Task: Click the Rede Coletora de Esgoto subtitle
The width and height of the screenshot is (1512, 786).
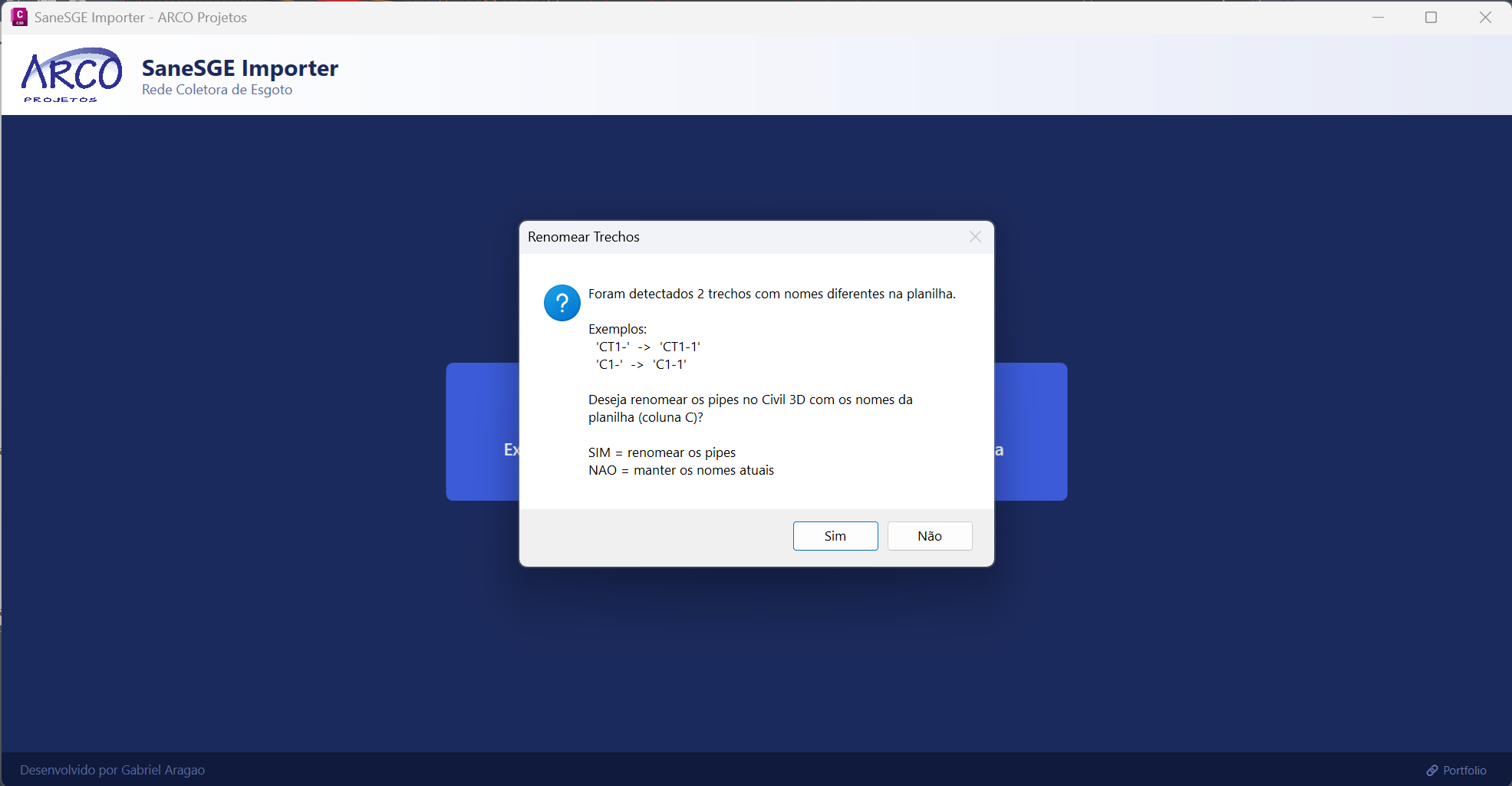Action: pos(217,90)
